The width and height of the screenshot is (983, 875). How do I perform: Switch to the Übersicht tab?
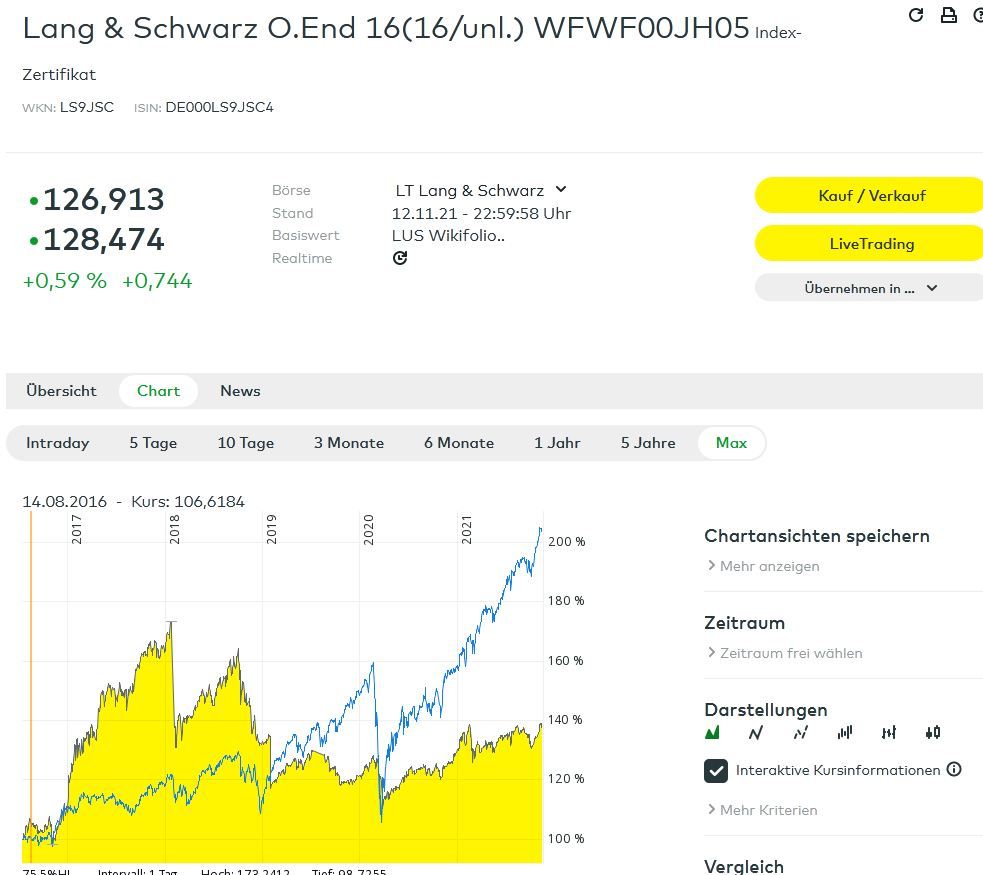pos(62,391)
